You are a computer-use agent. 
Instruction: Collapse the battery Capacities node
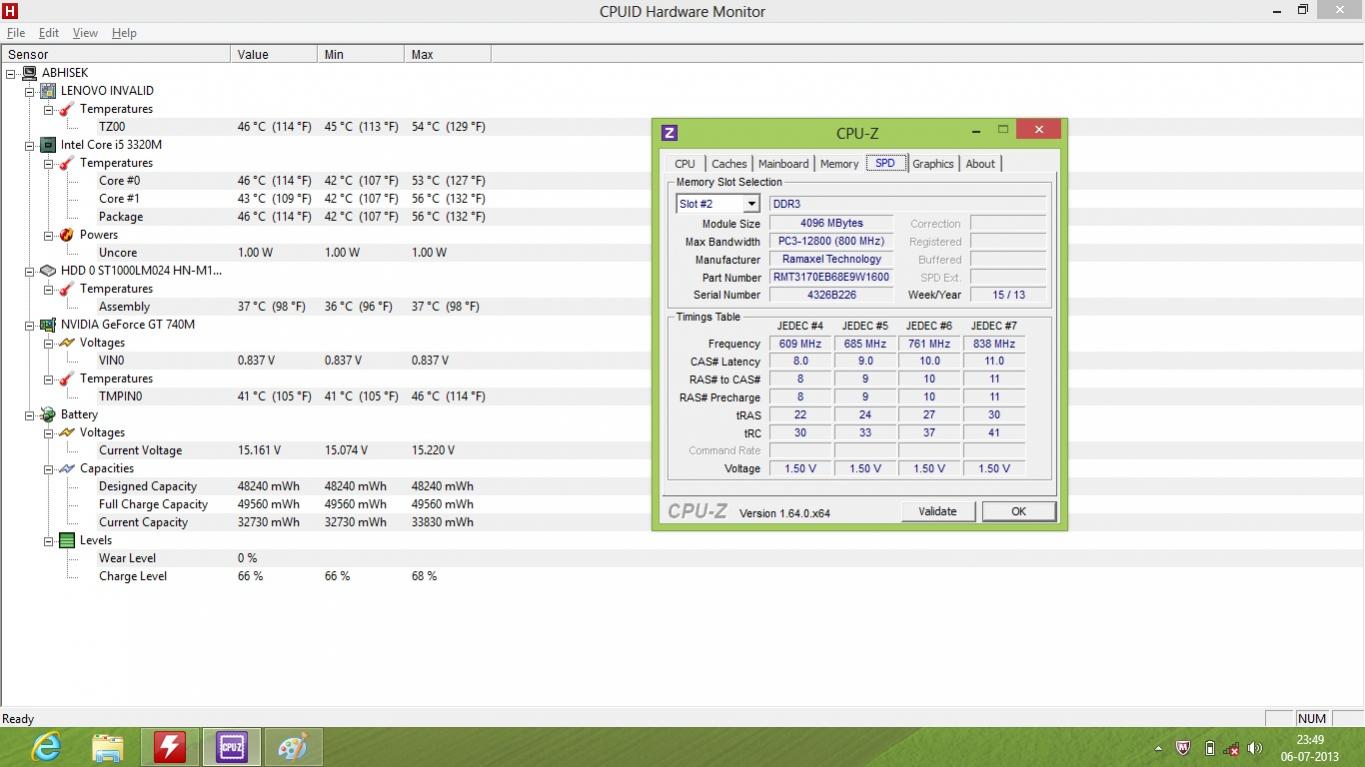point(49,469)
